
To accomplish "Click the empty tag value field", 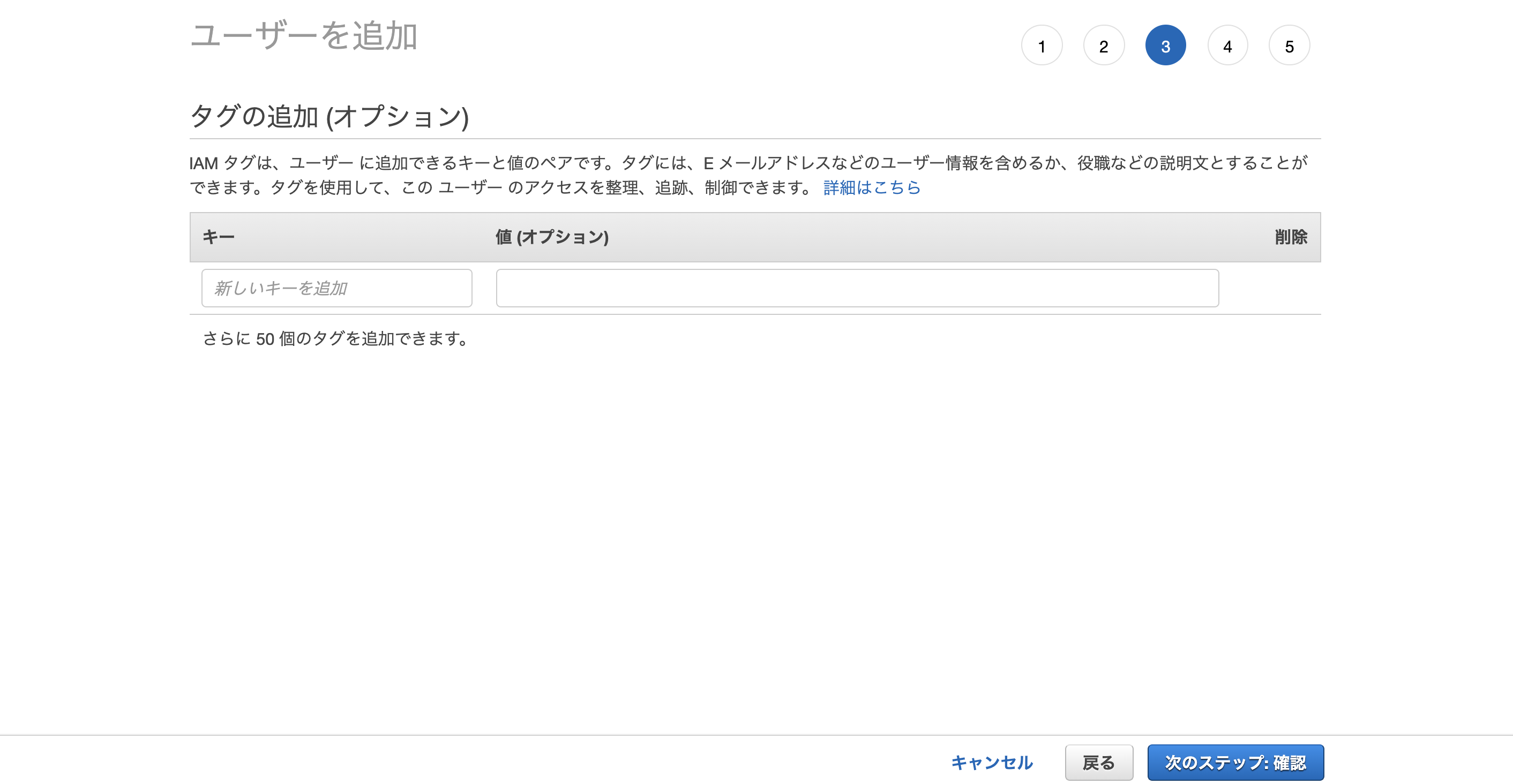I will click(x=857, y=288).
